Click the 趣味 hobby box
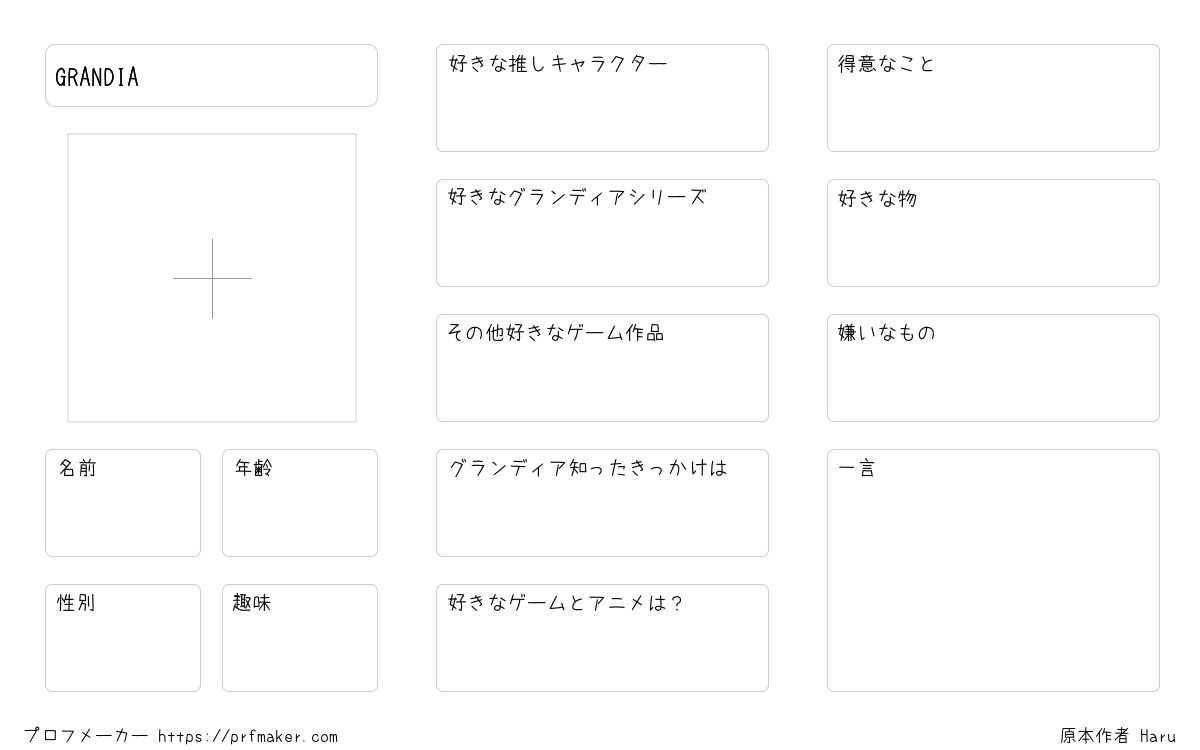Screen dimensions: 1200x750 [x=300, y=638]
